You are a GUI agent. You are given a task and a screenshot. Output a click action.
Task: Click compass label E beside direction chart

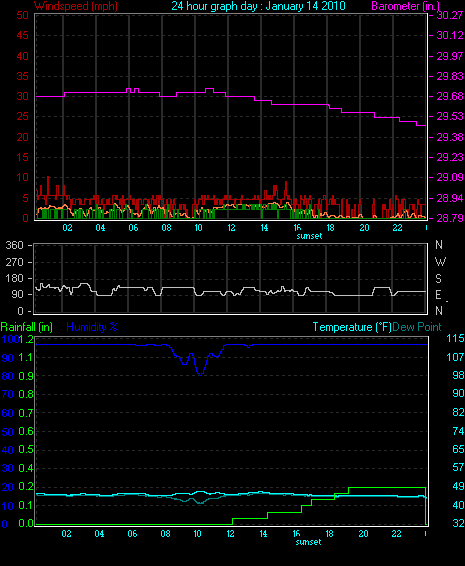point(438,295)
